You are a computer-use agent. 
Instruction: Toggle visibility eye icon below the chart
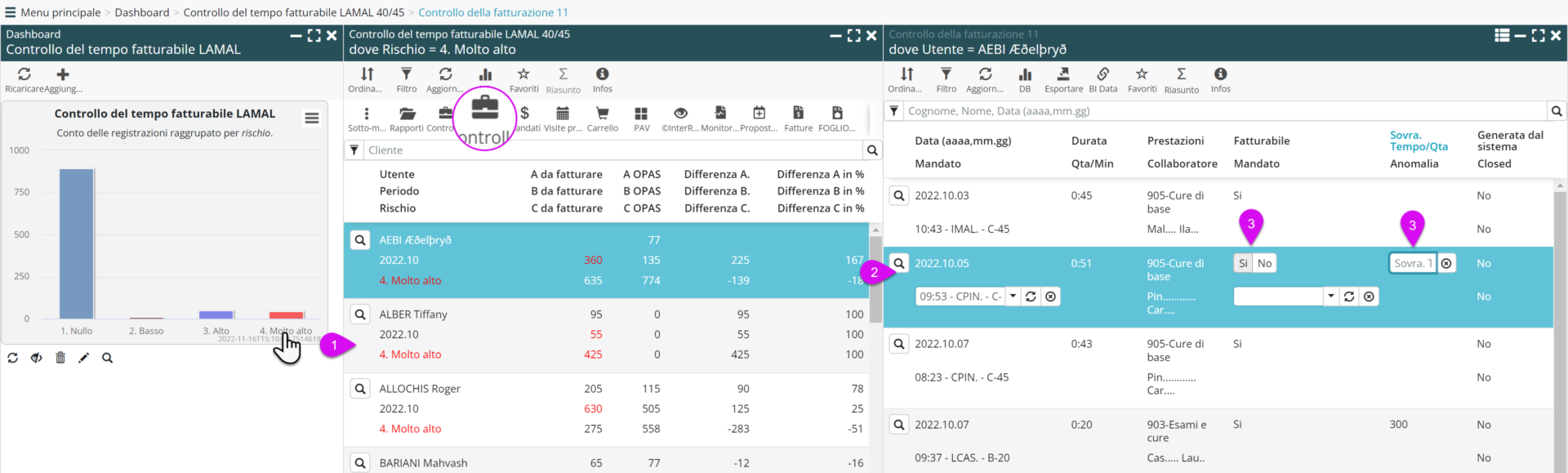click(x=37, y=358)
